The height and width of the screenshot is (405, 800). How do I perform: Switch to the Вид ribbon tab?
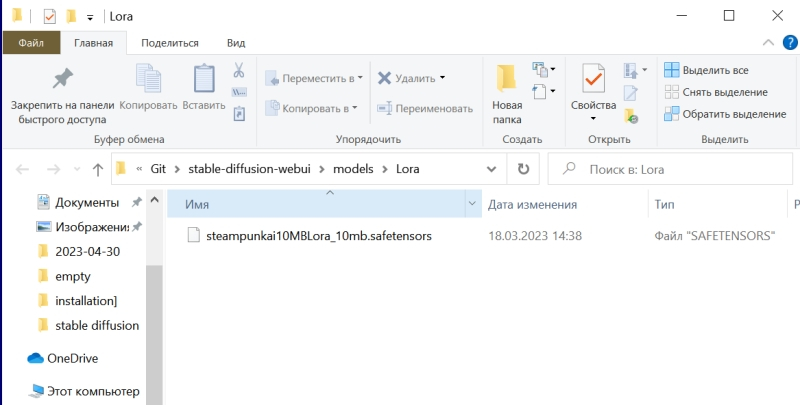point(236,43)
